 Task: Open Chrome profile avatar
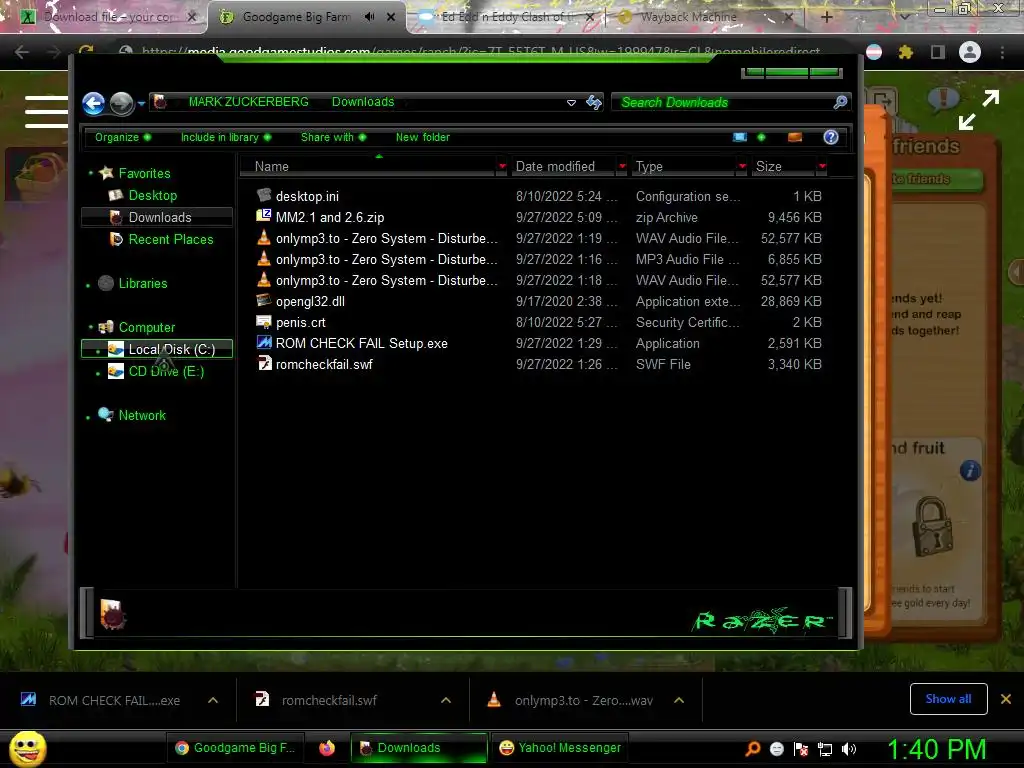pyautogui.click(x=970, y=52)
